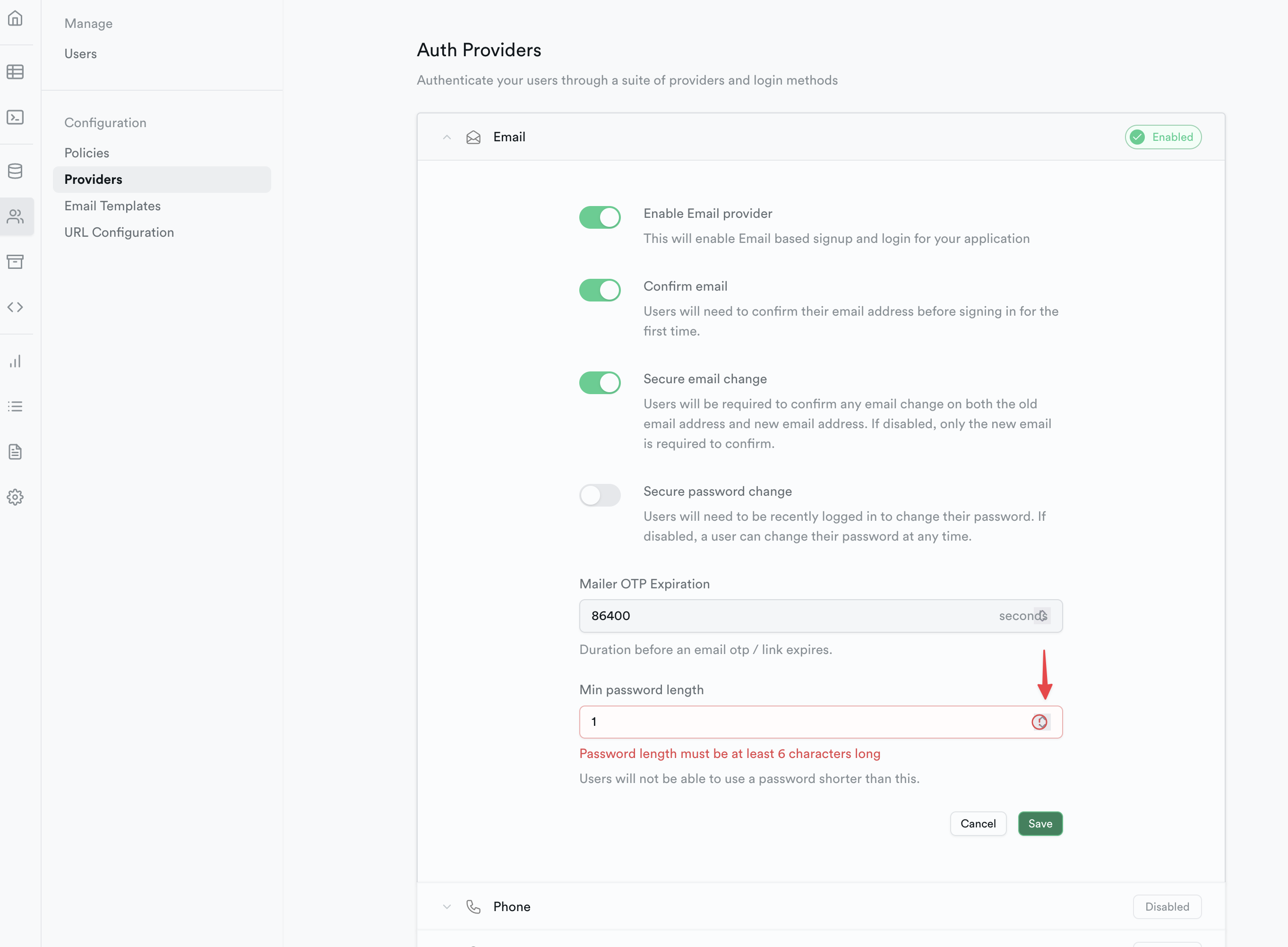Viewport: 1288px width, 947px height.
Task: Open Logs using the list icon
Action: tap(16, 406)
